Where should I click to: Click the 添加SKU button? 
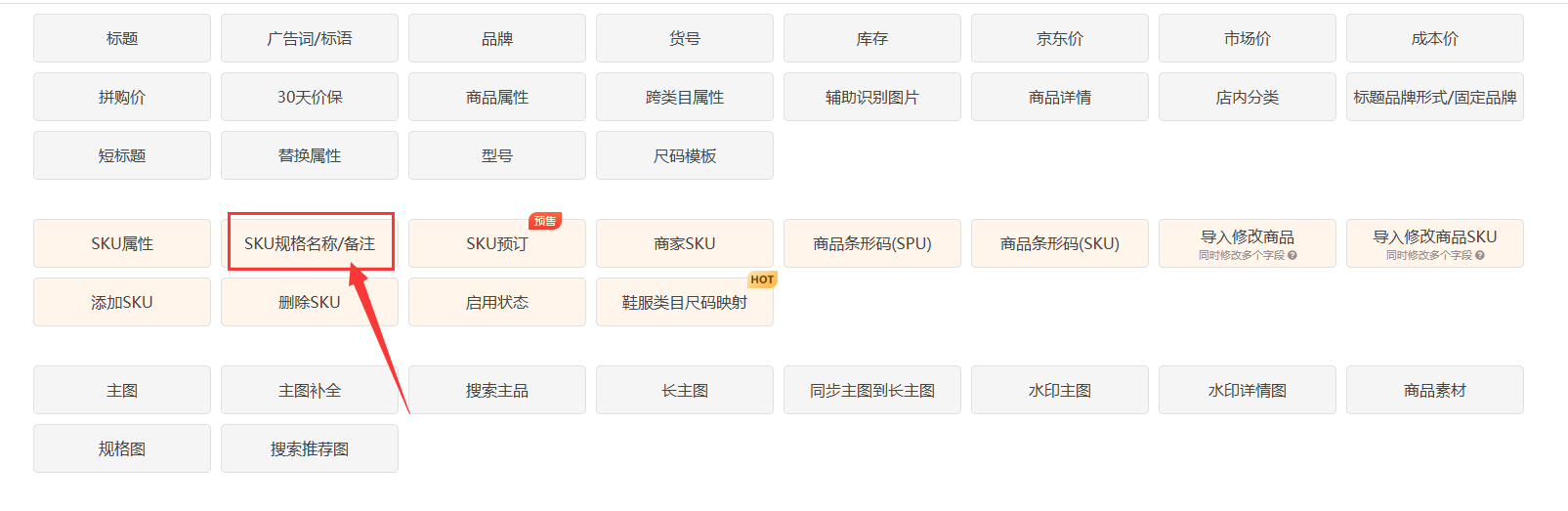(122, 302)
